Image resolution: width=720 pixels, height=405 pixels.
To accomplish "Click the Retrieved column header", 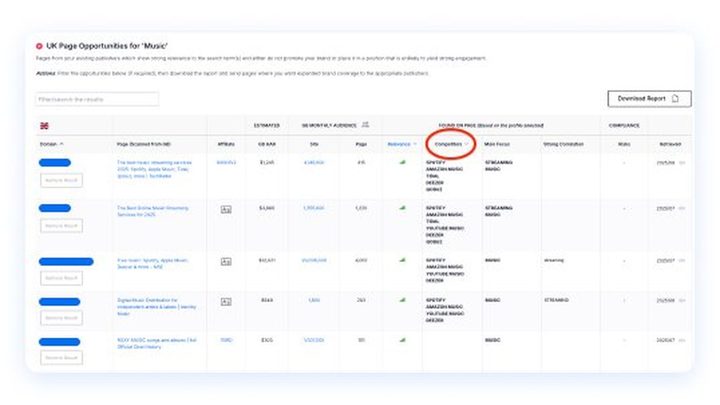I will click(x=670, y=144).
